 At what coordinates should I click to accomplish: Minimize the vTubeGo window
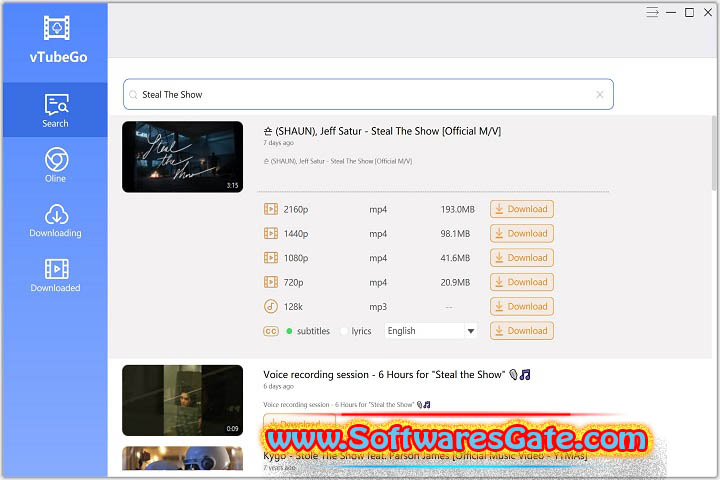tap(671, 12)
